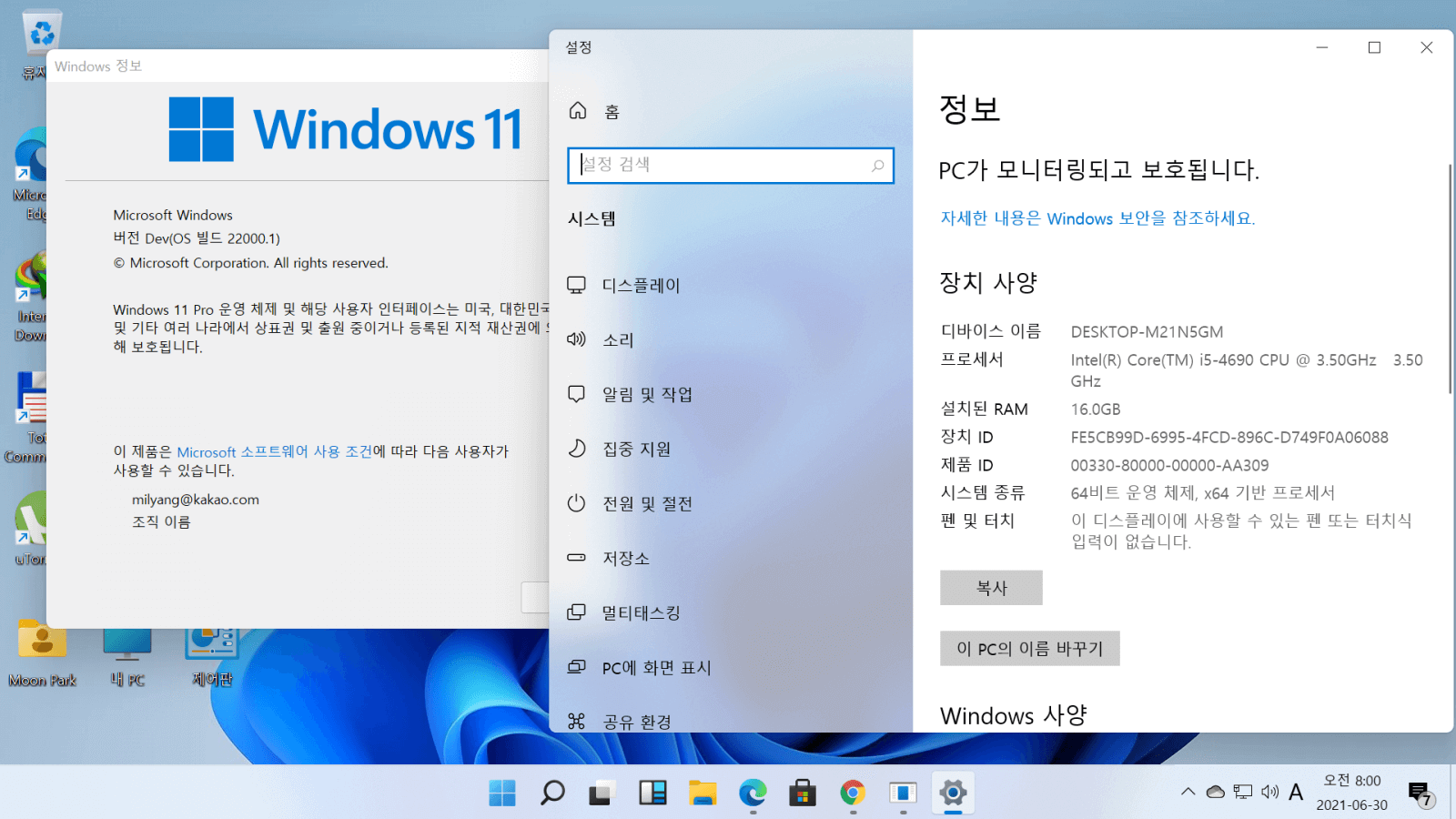Open Moon Park desktop folder
This screenshot has width=1456, height=819.
click(42, 653)
